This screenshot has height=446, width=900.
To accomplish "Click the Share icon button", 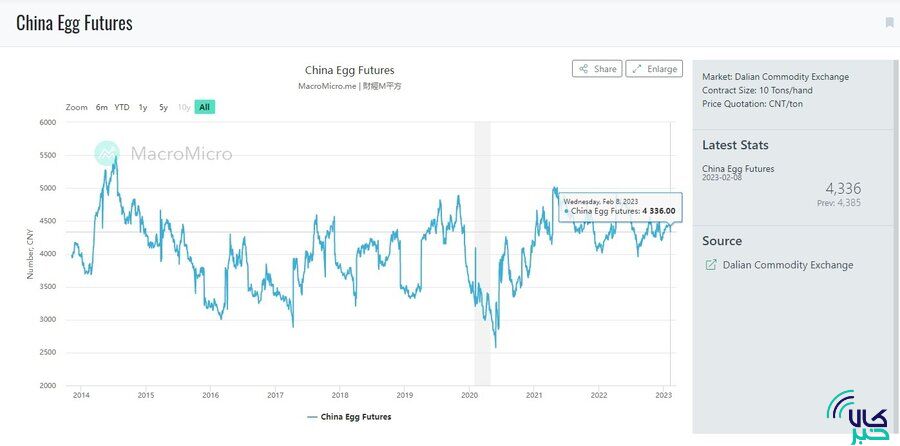I will (597, 69).
